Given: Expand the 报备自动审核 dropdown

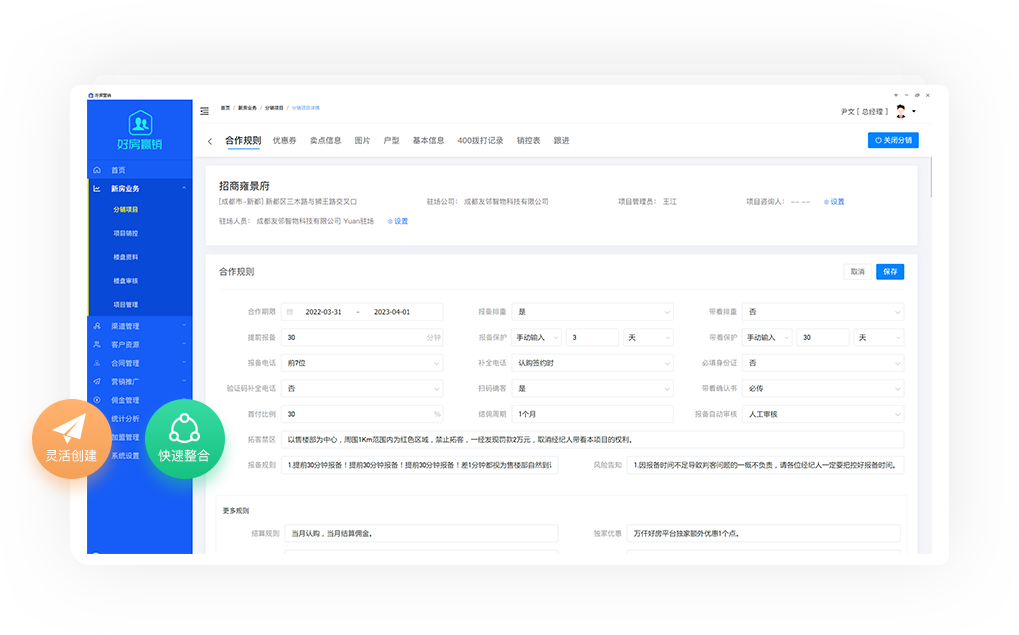Looking at the screenshot, I should pos(823,414).
